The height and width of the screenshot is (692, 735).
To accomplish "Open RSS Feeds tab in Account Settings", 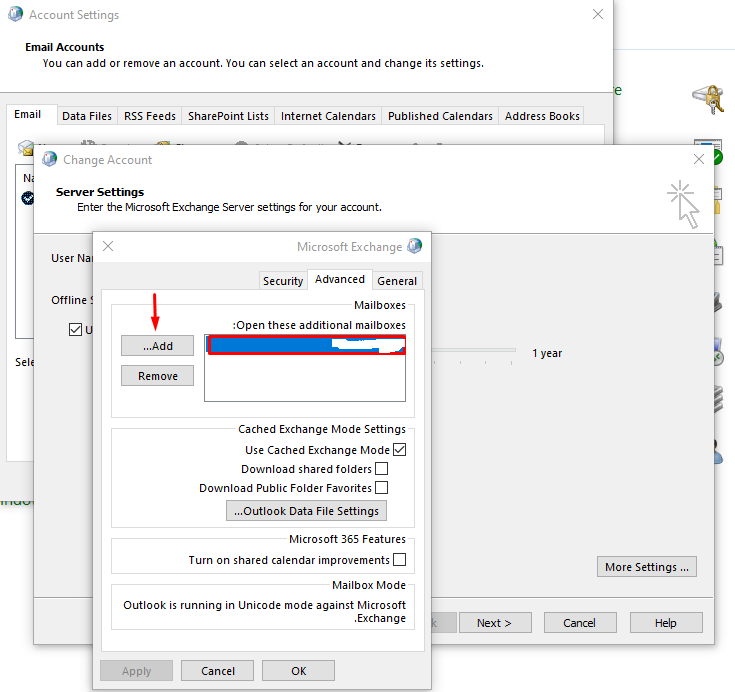I will click(150, 116).
